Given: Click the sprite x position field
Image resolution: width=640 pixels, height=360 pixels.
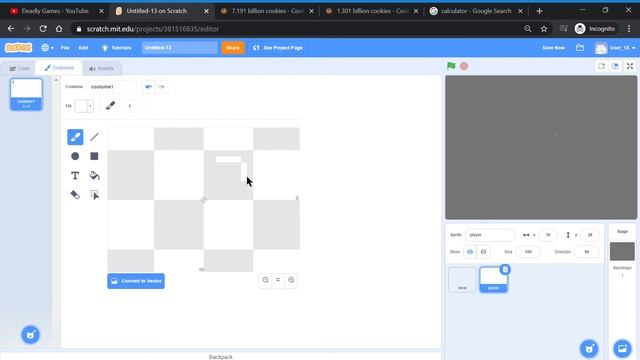Looking at the screenshot, I should 548,235.
